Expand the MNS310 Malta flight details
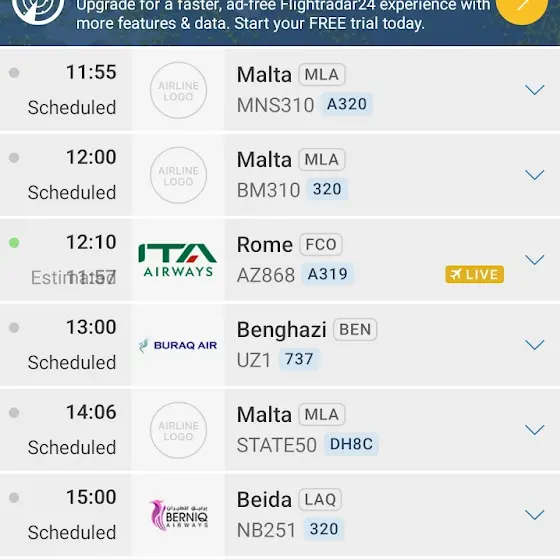Image resolution: width=560 pixels, height=560 pixels. click(x=535, y=90)
